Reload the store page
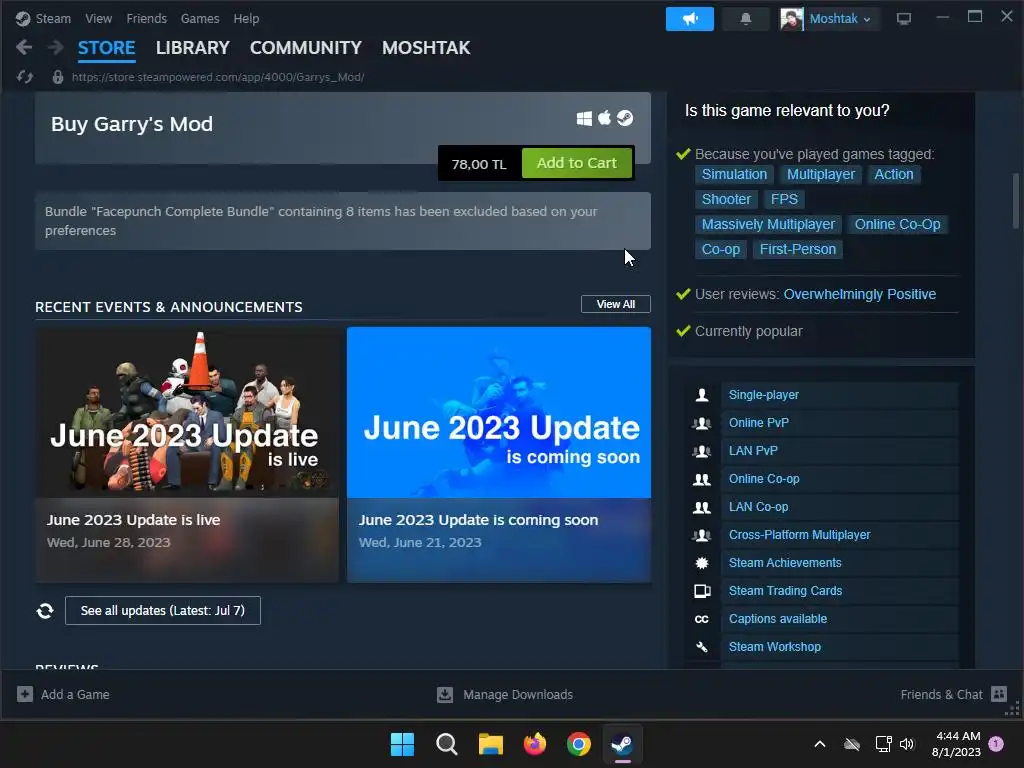1024x768 pixels. coord(25,77)
